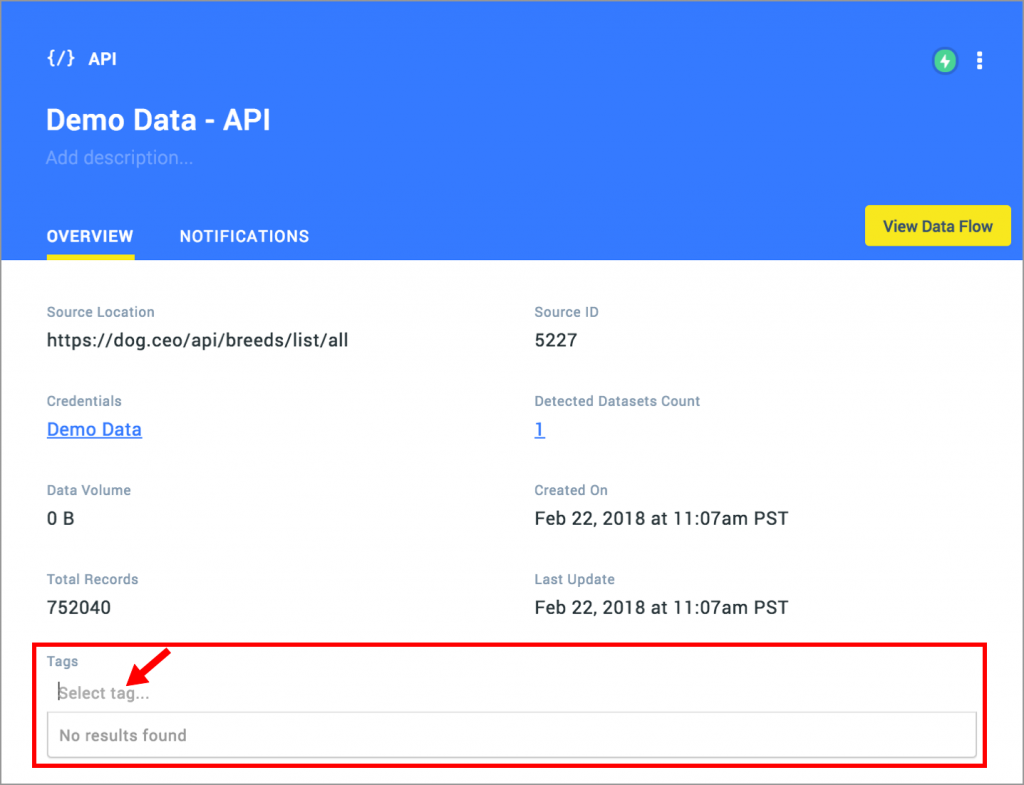This screenshot has height=785, width=1024.
Task: Click the Total Records value 752040
Action: tap(78, 608)
